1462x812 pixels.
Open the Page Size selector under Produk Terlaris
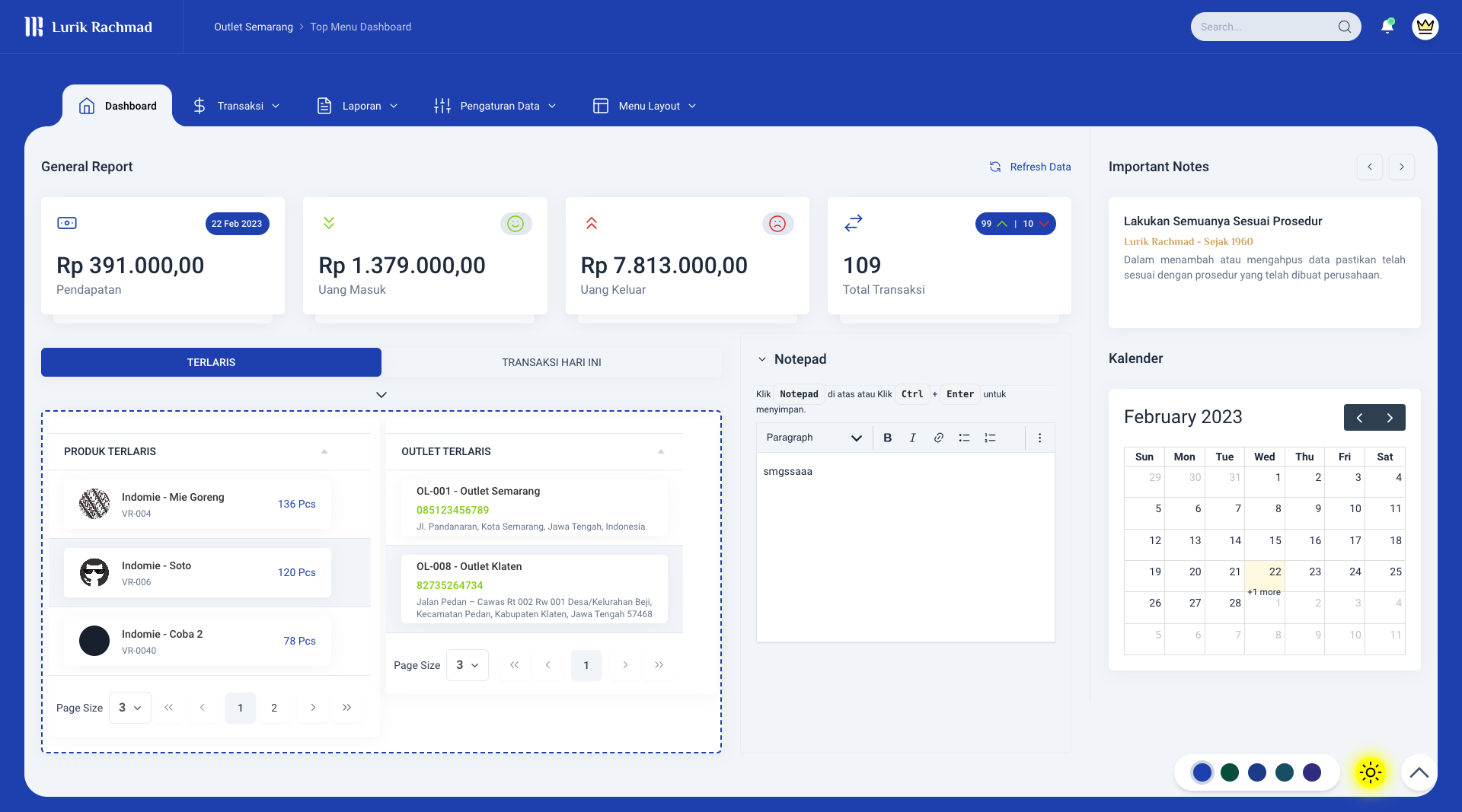coord(129,708)
